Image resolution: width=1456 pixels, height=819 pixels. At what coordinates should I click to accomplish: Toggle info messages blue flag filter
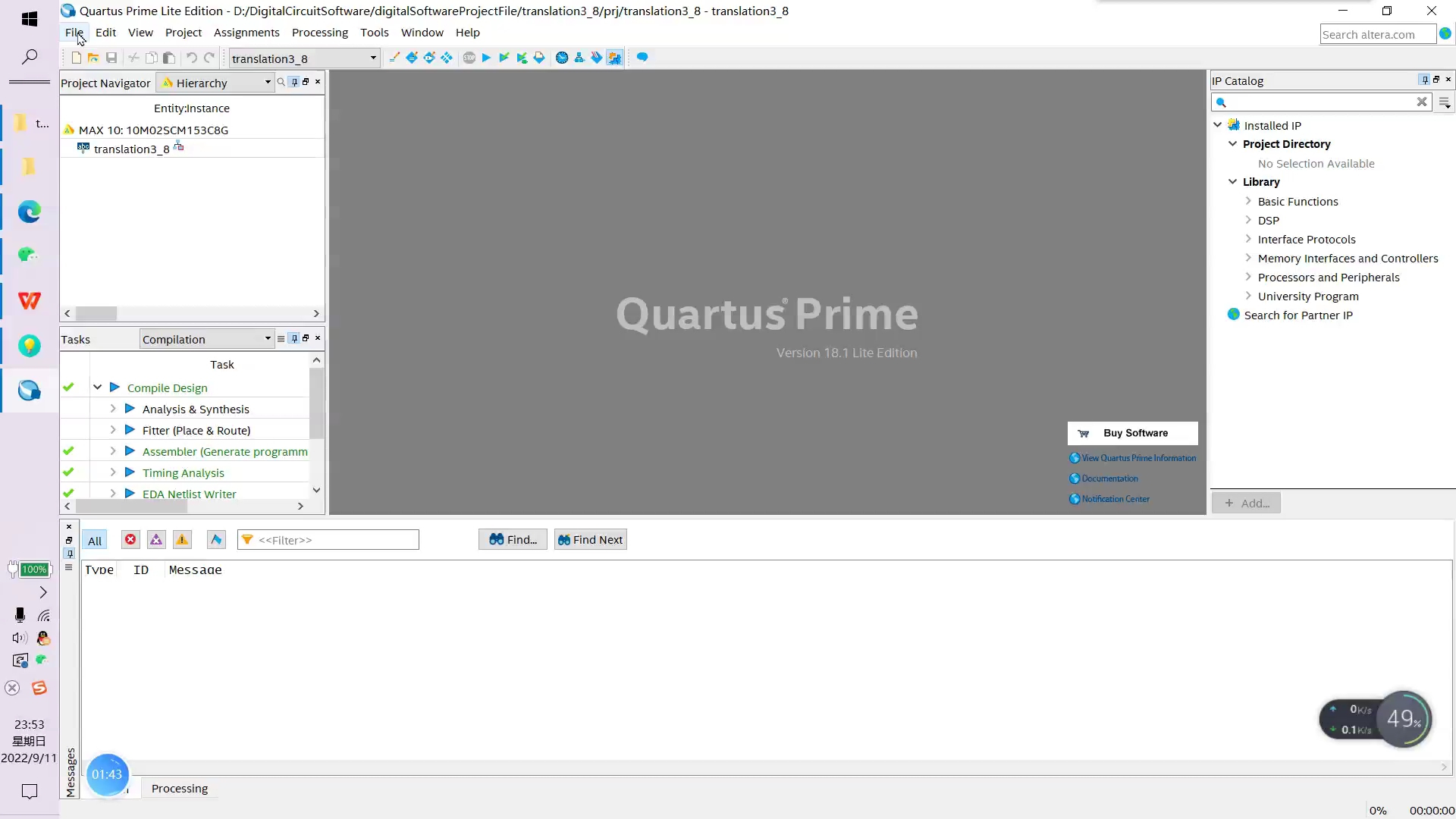216,539
